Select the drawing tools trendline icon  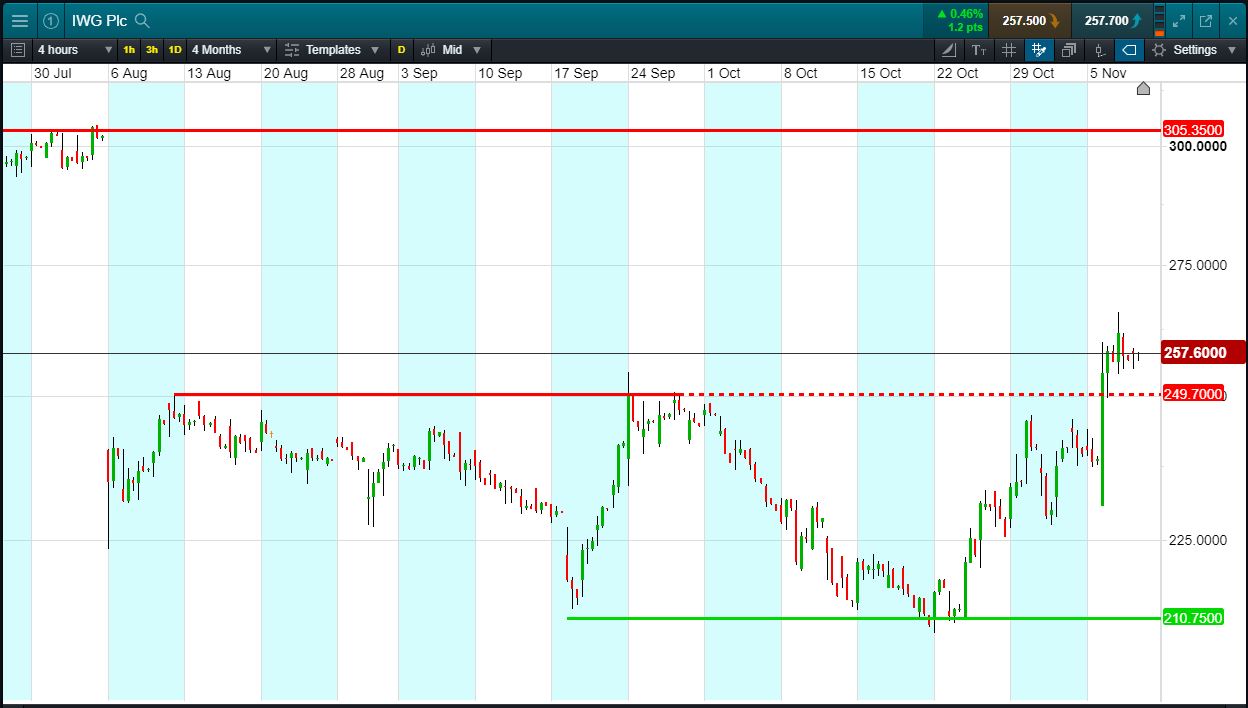(949, 50)
